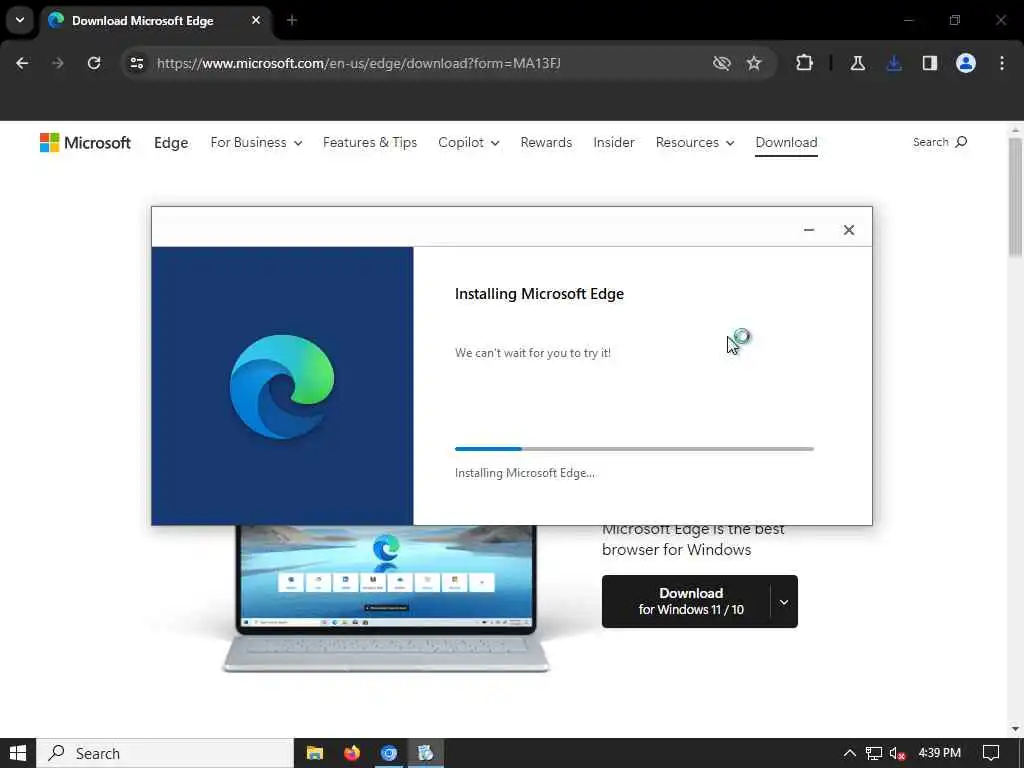Select the installer app in taskbar
Image resolution: width=1024 pixels, height=768 pixels.
(426, 753)
